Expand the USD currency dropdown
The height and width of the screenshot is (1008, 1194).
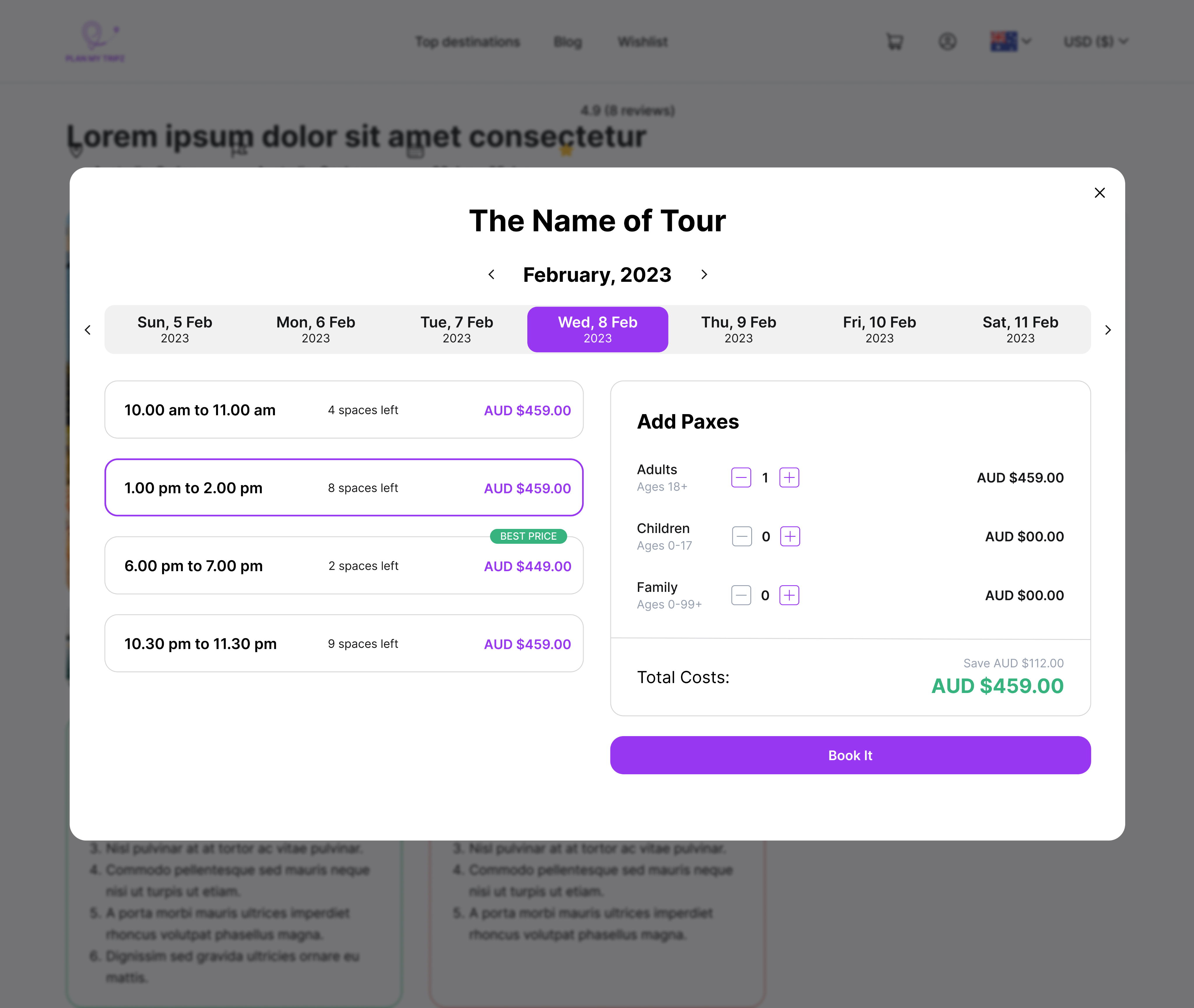pyautogui.click(x=1095, y=41)
